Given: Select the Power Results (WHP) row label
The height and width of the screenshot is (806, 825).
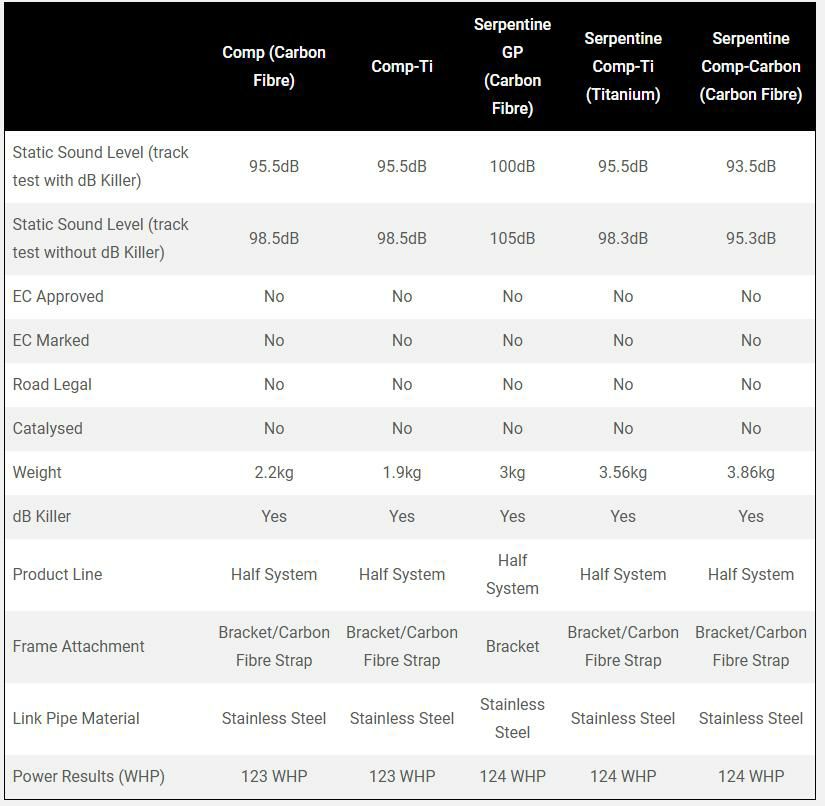Looking at the screenshot, I should click(x=89, y=776).
